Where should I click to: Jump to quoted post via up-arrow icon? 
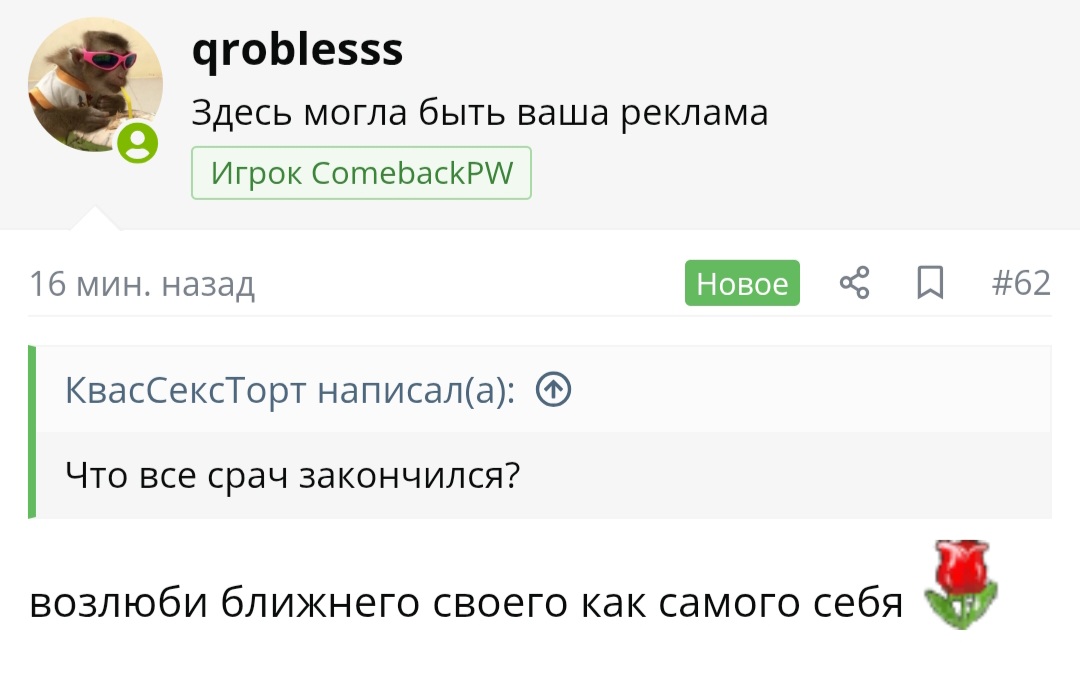(554, 389)
